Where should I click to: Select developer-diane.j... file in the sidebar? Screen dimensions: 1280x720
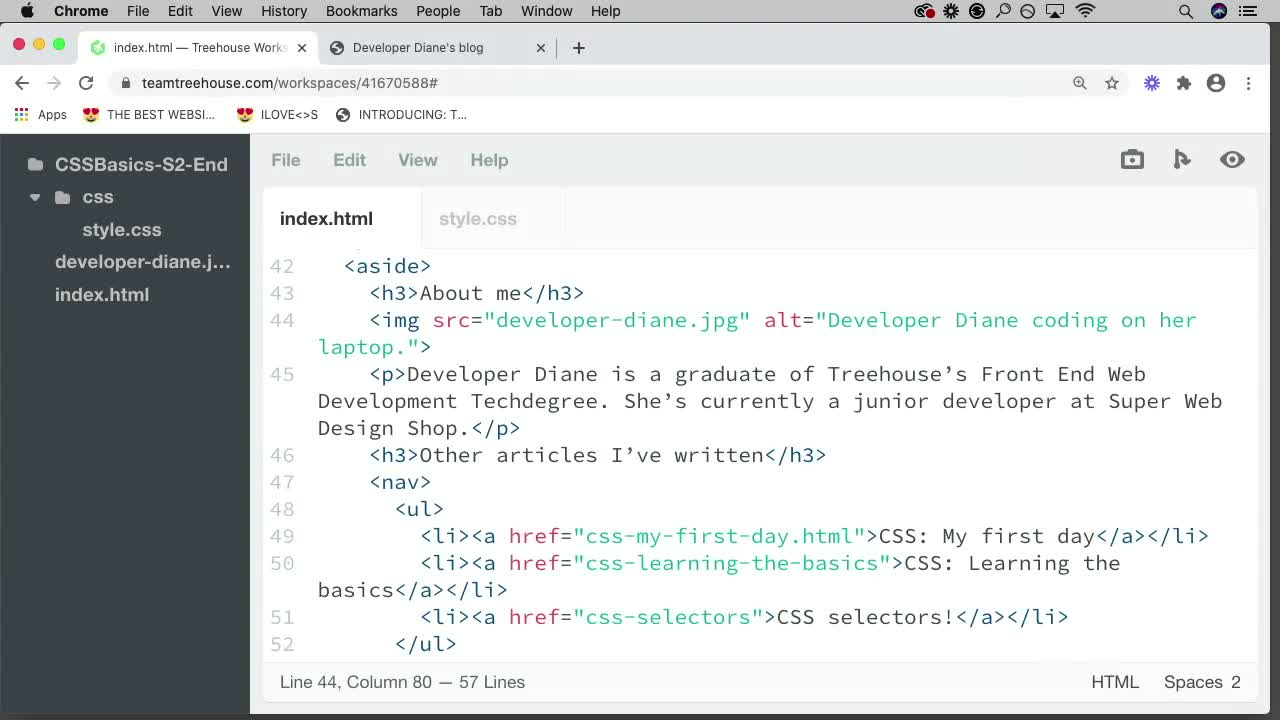coord(142,262)
